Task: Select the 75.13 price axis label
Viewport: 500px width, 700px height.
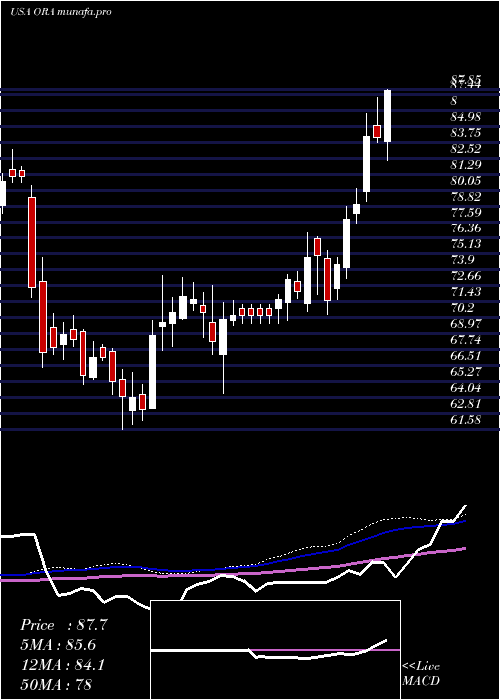Action: [x=466, y=244]
